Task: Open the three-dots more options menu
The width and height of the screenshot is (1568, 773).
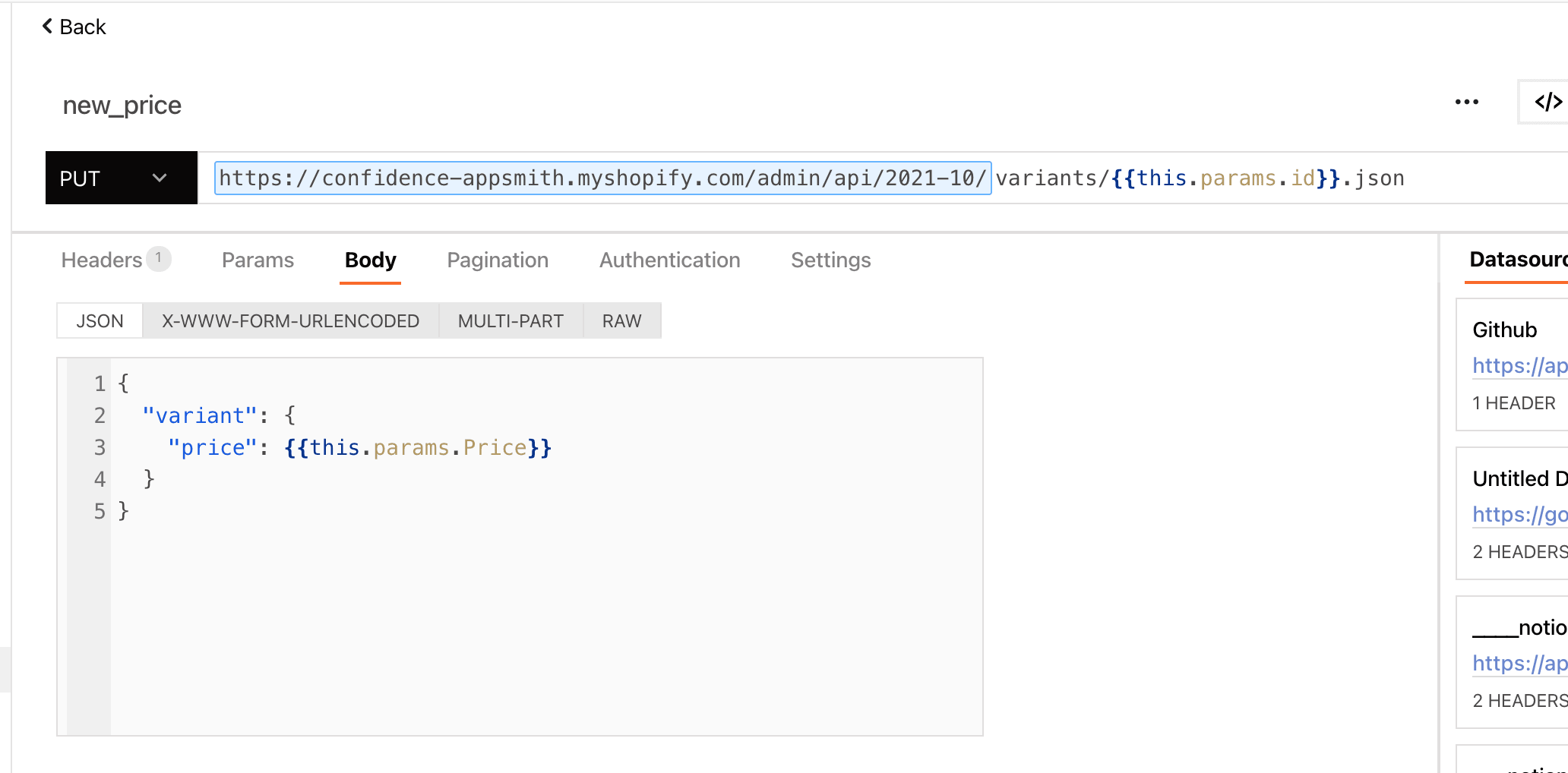Action: point(1466,102)
